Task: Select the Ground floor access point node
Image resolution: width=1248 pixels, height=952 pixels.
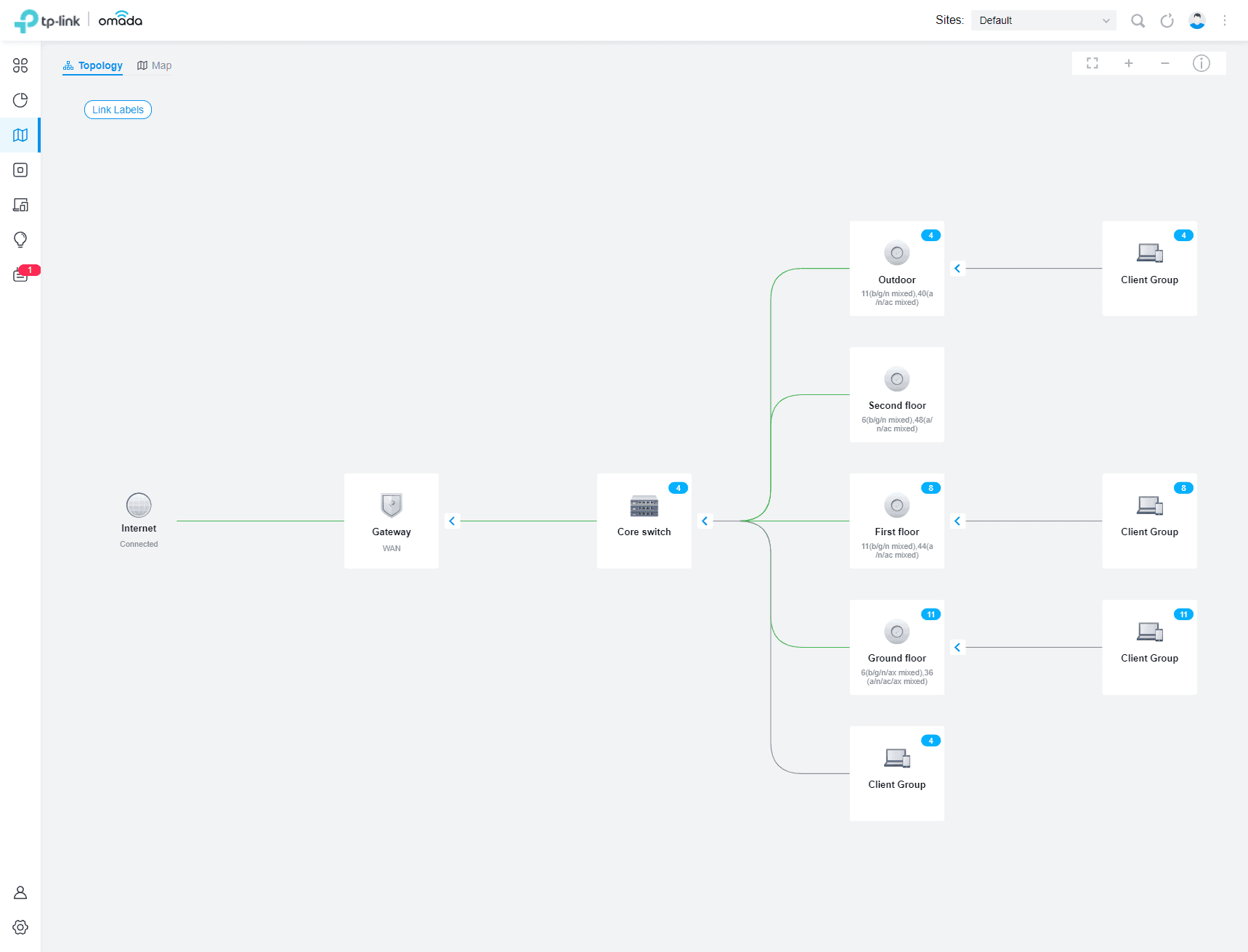Action: (896, 647)
